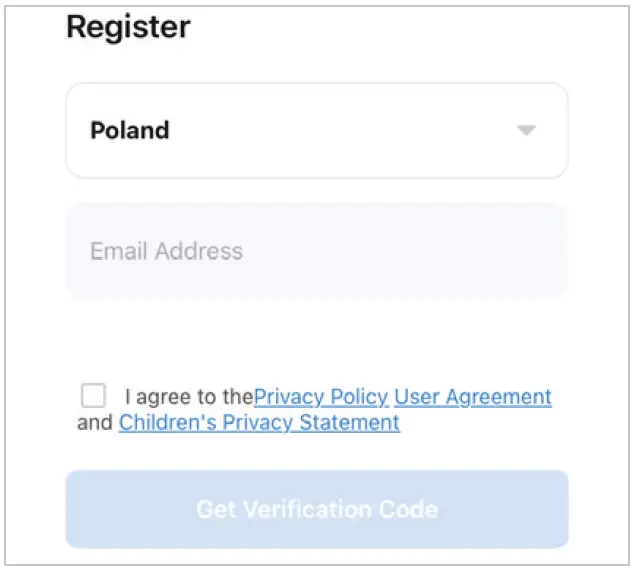Click the "I agree to the" label text
This screenshot has height=568, width=632.
189,397
